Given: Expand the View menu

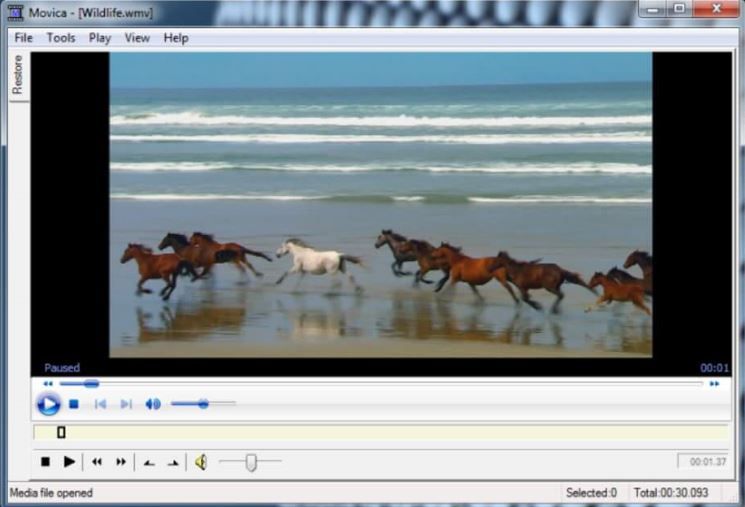Looking at the screenshot, I should point(137,38).
